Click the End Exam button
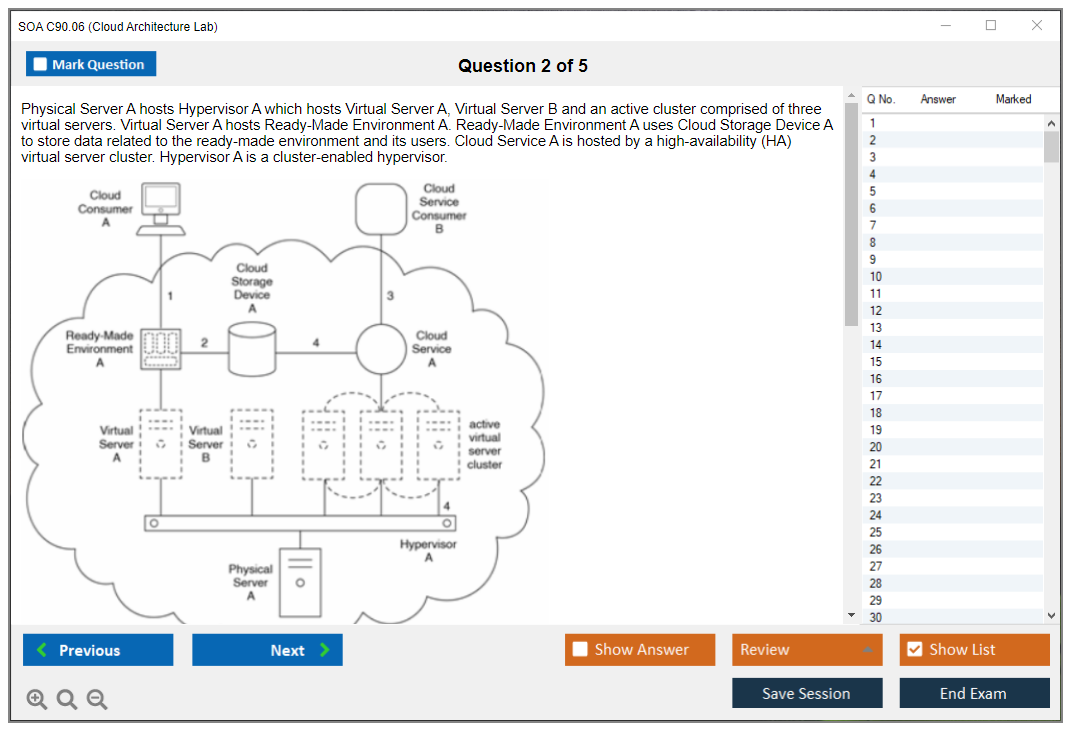Screen dimensions: 1075x735 coord(973,693)
